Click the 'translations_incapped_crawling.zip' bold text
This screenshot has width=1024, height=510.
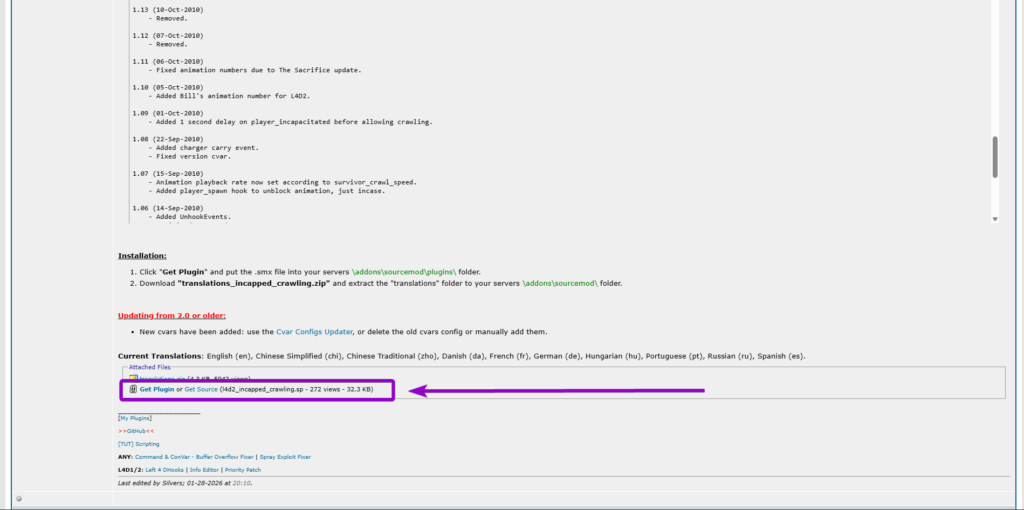[x=253, y=283]
